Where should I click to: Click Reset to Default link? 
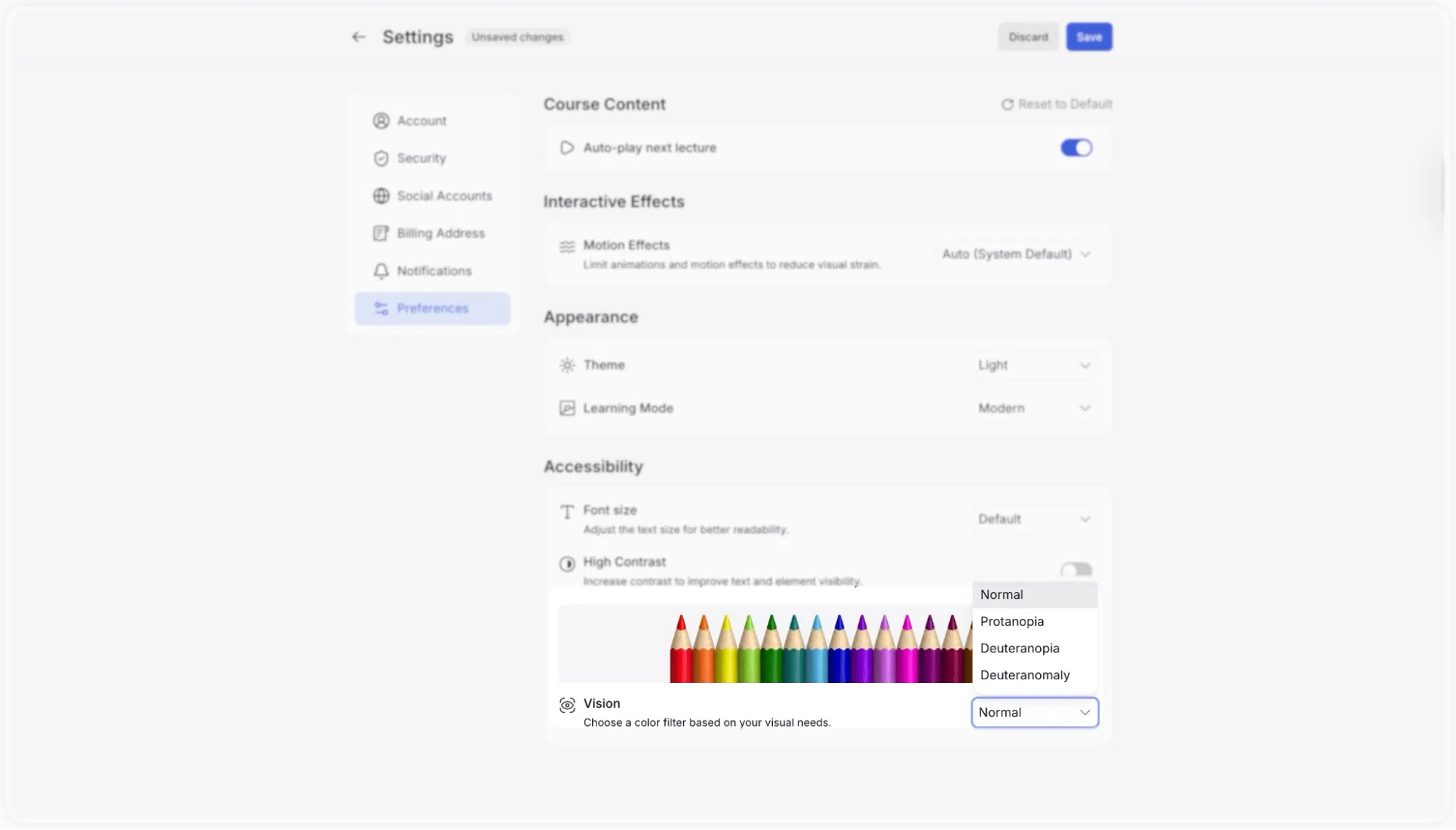1056,105
